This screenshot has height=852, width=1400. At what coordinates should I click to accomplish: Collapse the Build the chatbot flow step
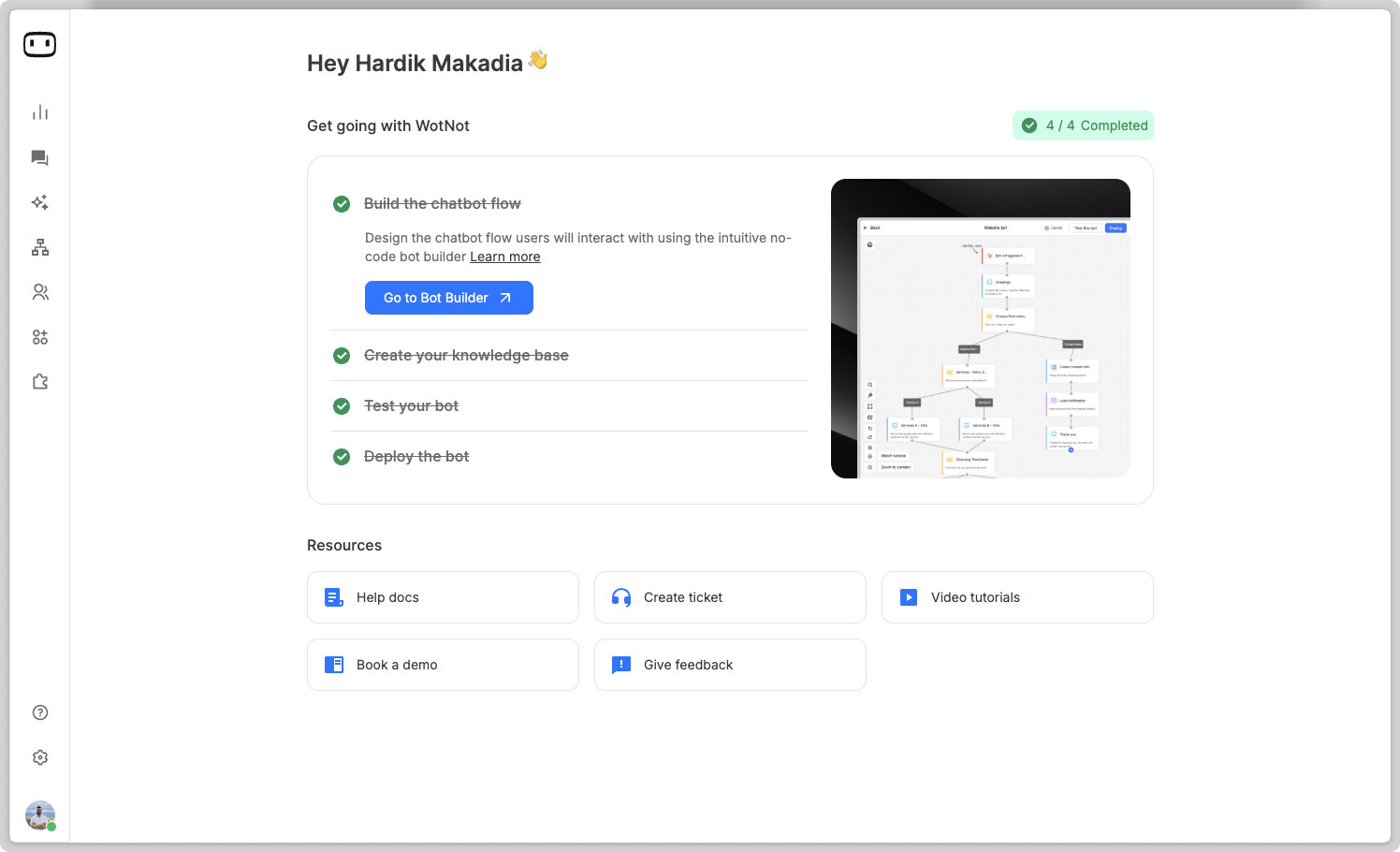pyautogui.click(x=442, y=204)
